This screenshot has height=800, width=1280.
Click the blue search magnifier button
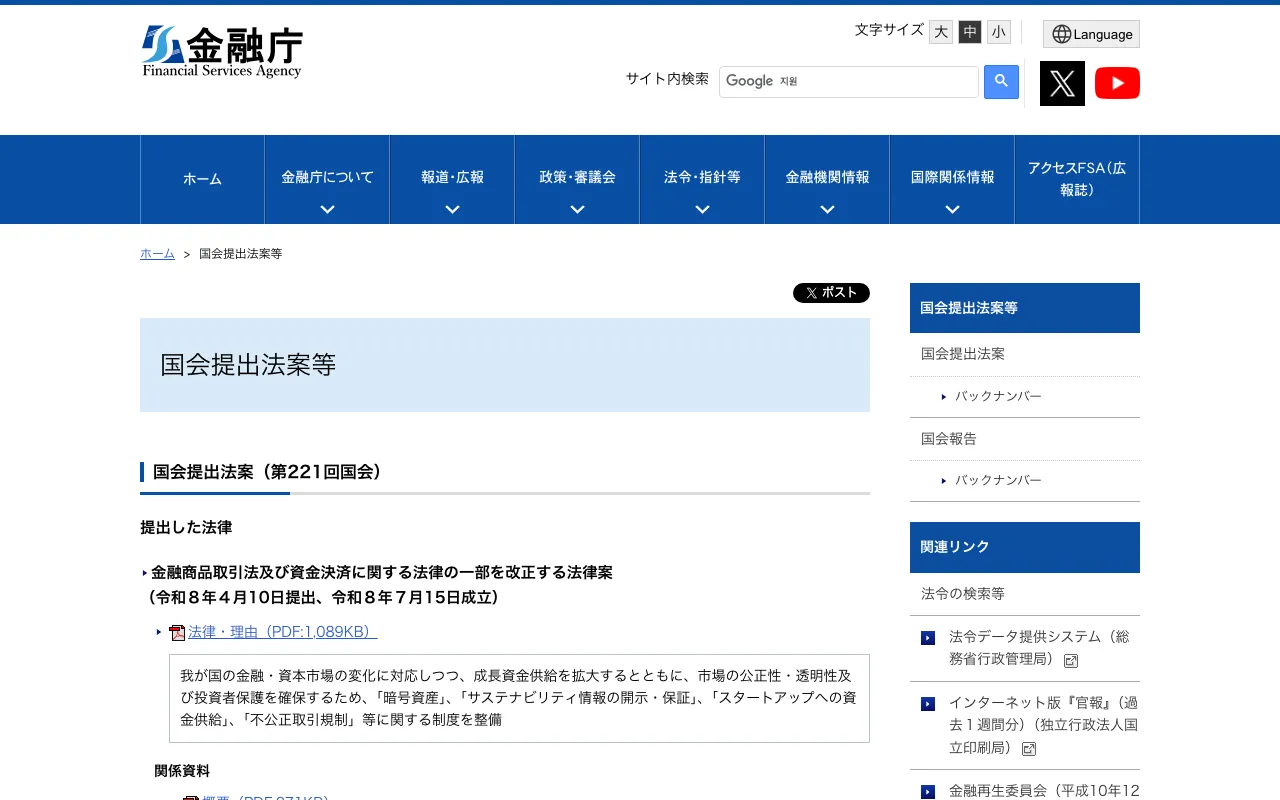(1001, 82)
